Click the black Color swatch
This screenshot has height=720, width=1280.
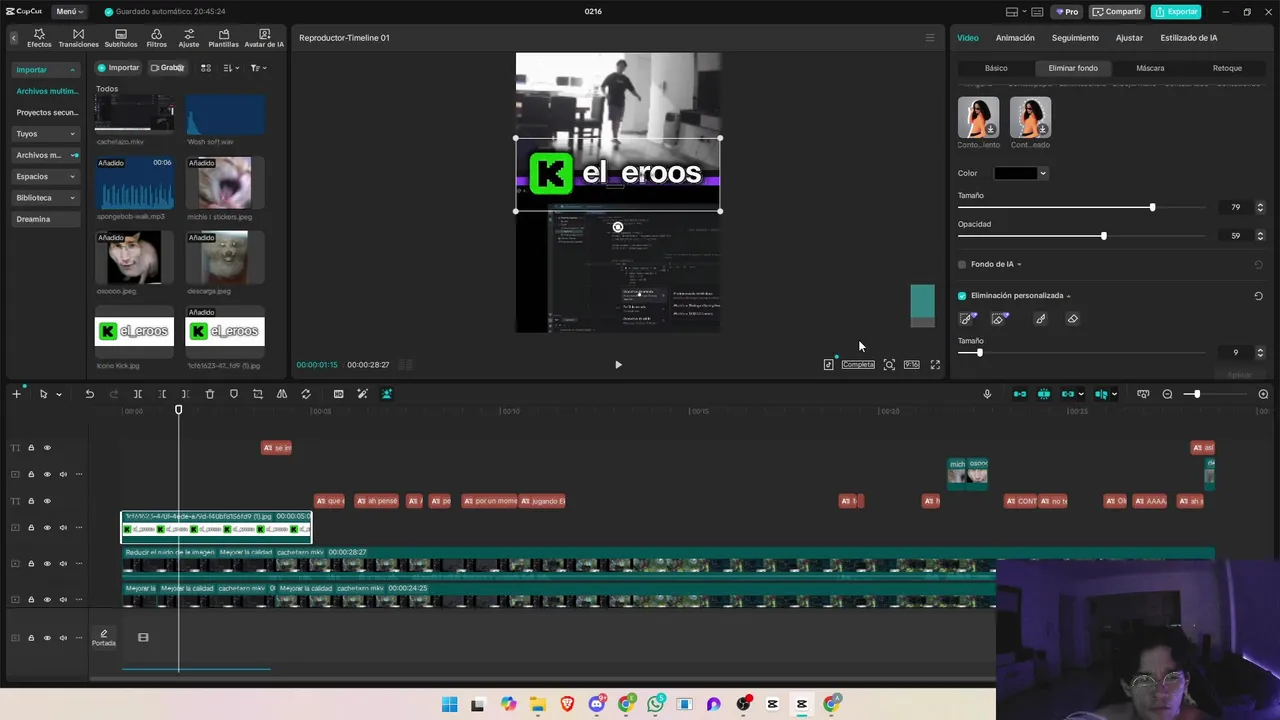[1015, 174]
